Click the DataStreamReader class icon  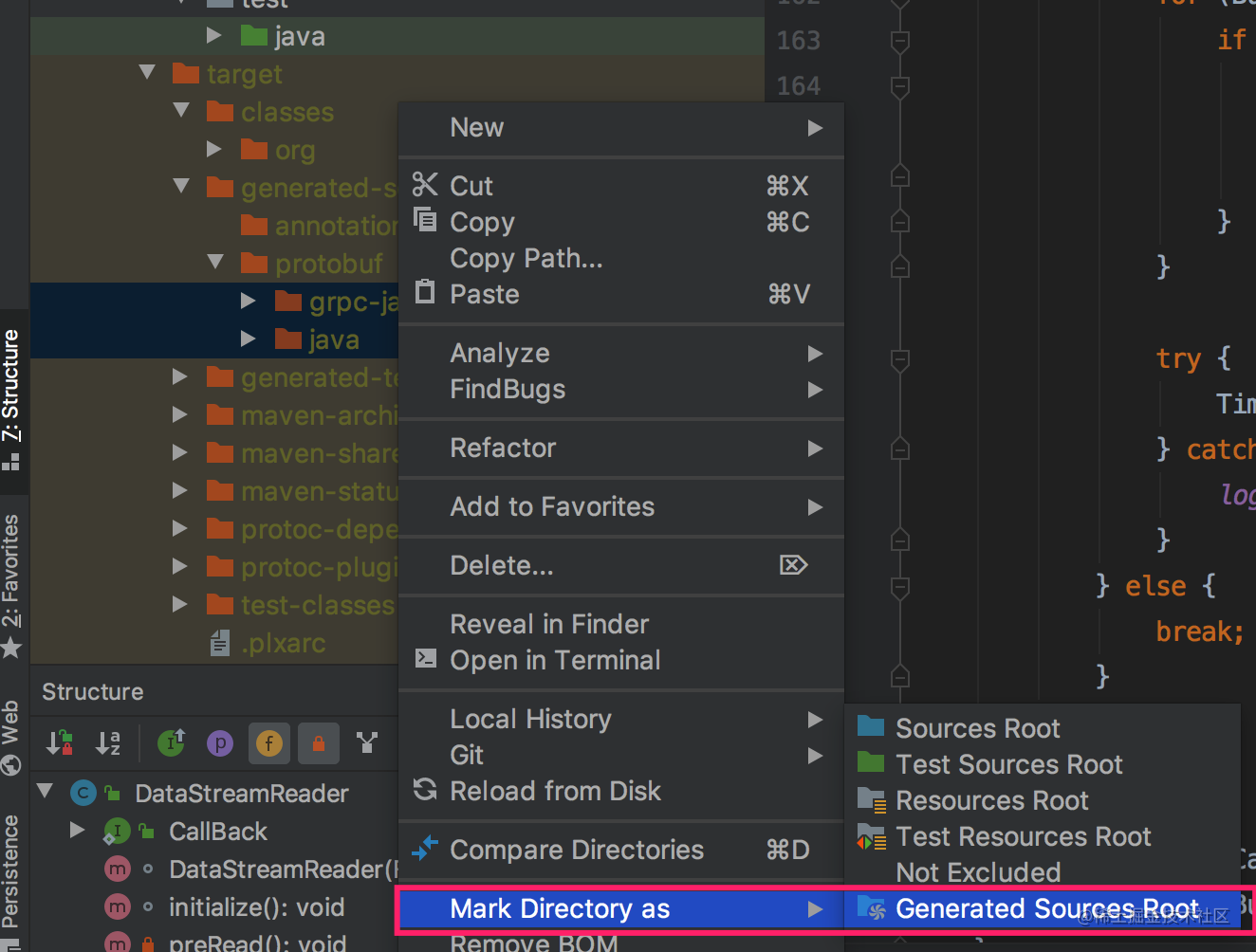[83, 793]
